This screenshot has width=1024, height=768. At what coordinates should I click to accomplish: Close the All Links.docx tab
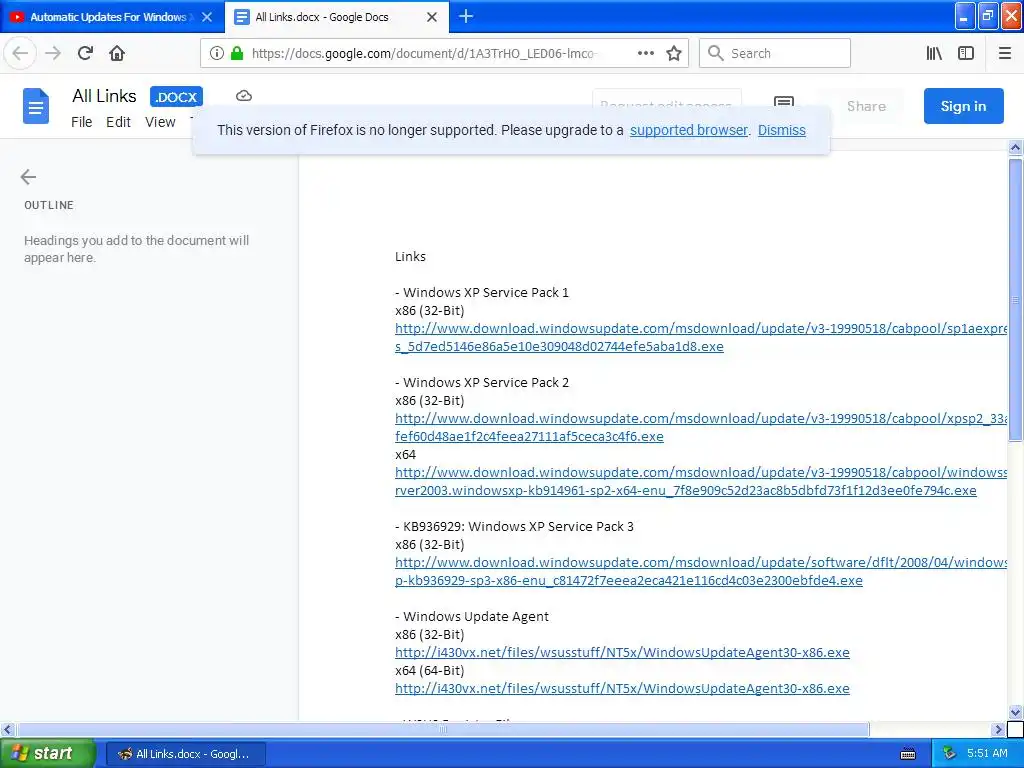(432, 17)
